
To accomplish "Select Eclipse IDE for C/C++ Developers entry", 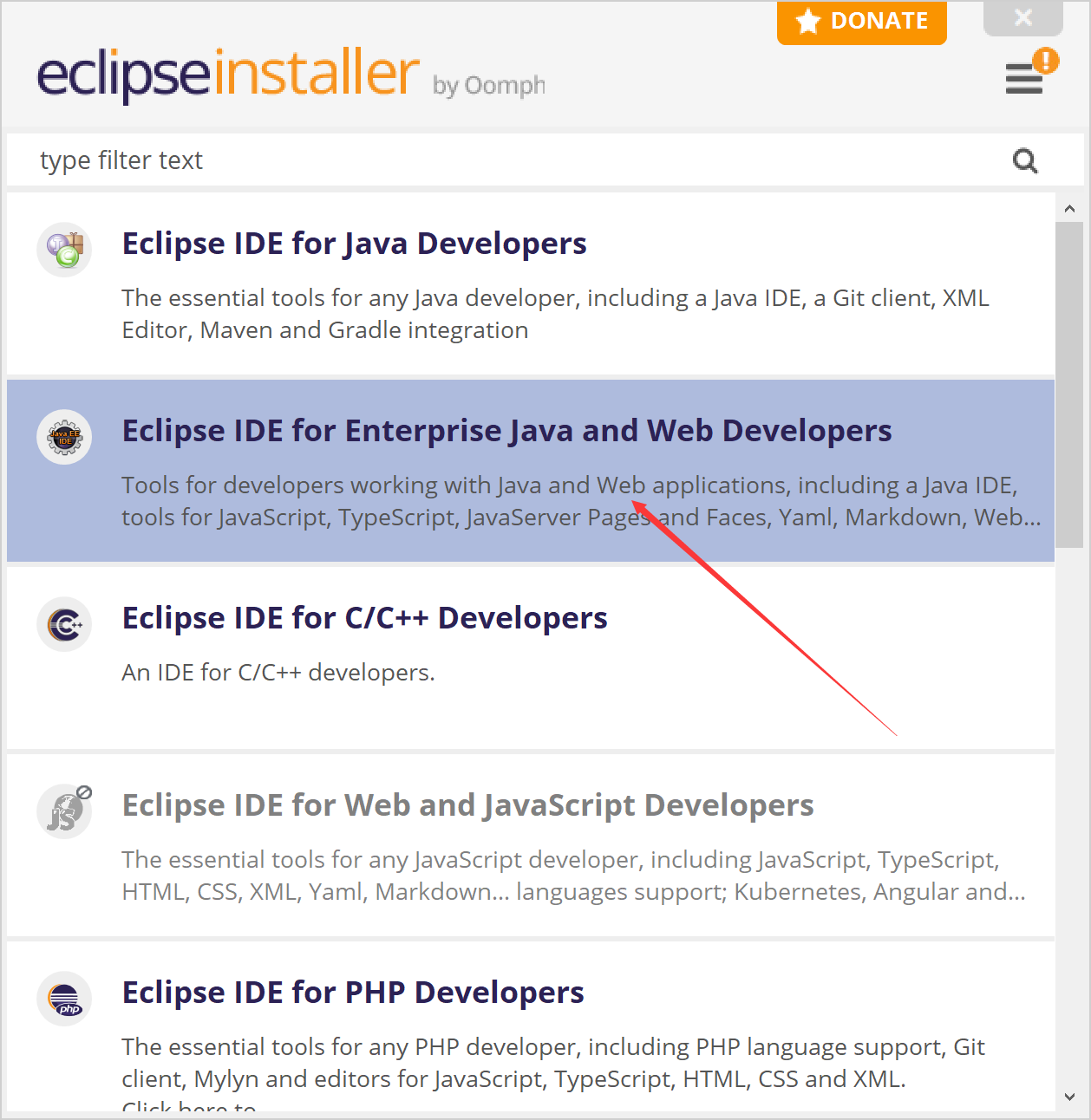I will pos(364,618).
